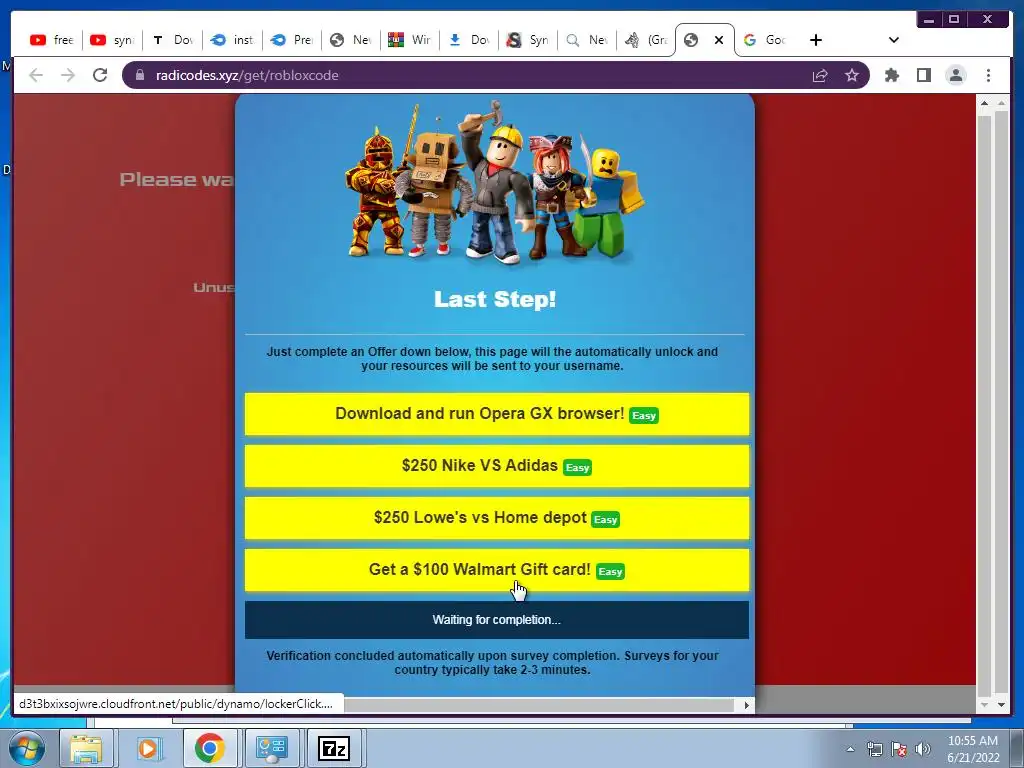The width and height of the screenshot is (1024, 768).
Task: Reload the current page
Action: click(x=100, y=75)
